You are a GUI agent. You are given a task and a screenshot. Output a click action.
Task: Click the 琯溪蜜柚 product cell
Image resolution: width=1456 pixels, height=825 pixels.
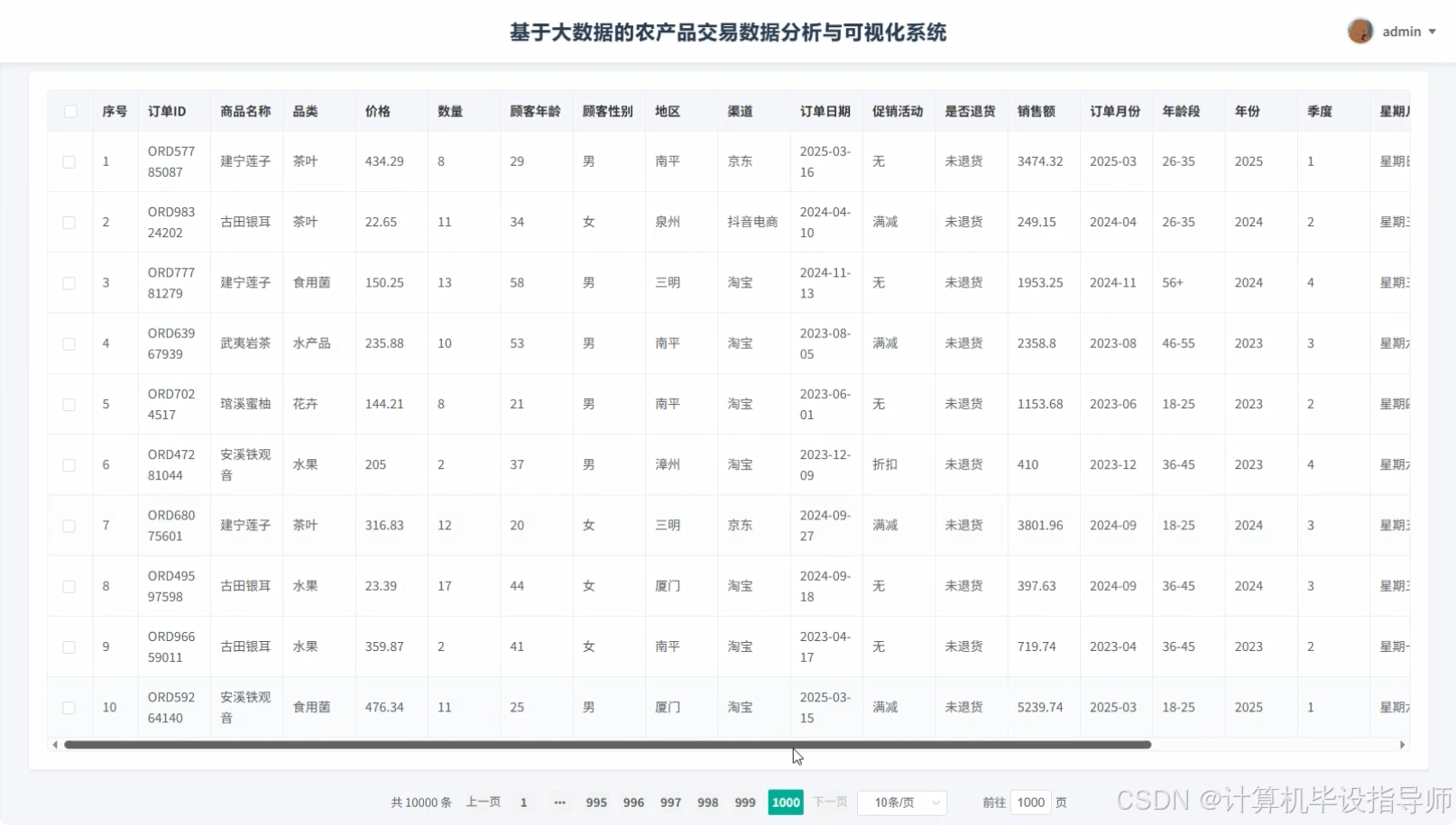pos(245,404)
